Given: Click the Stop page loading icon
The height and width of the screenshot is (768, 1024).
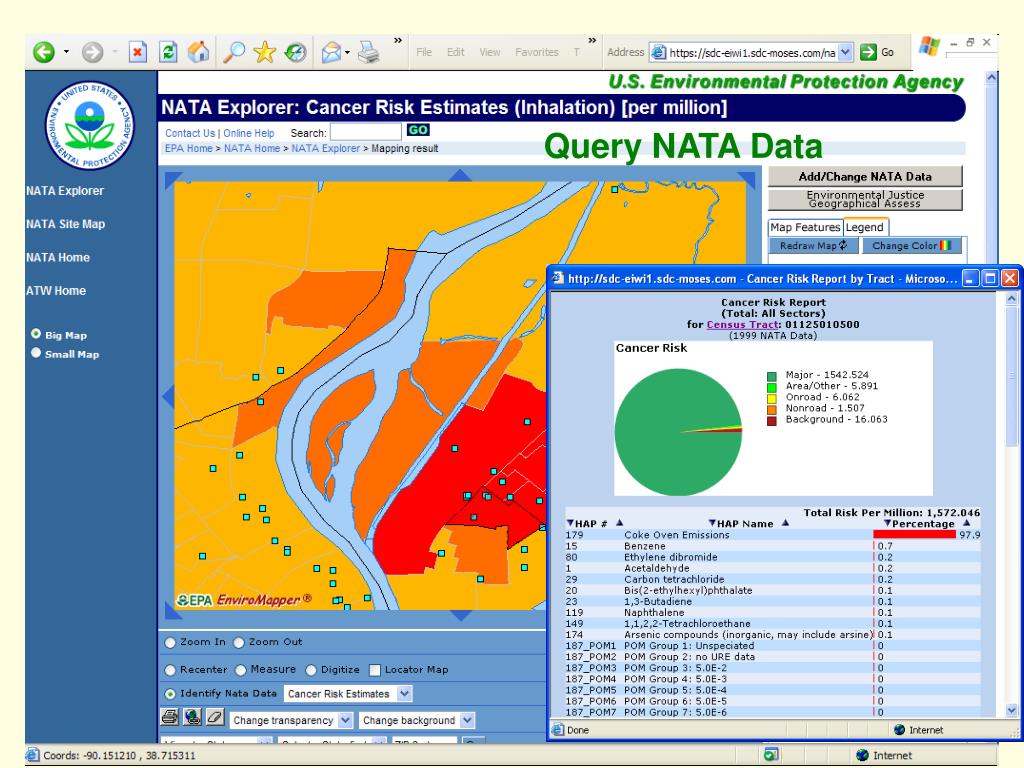Looking at the screenshot, I should pyautogui.click(x=137, y=52).
